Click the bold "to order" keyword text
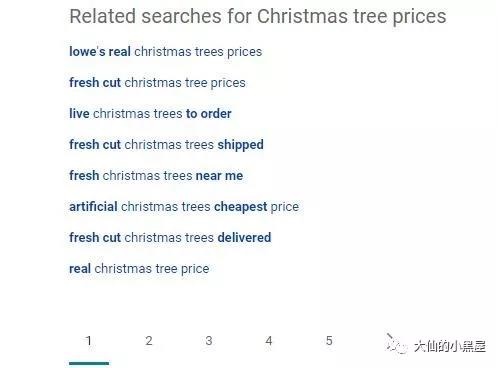This screenshot has height=368, width=498. tap(209, 114)
